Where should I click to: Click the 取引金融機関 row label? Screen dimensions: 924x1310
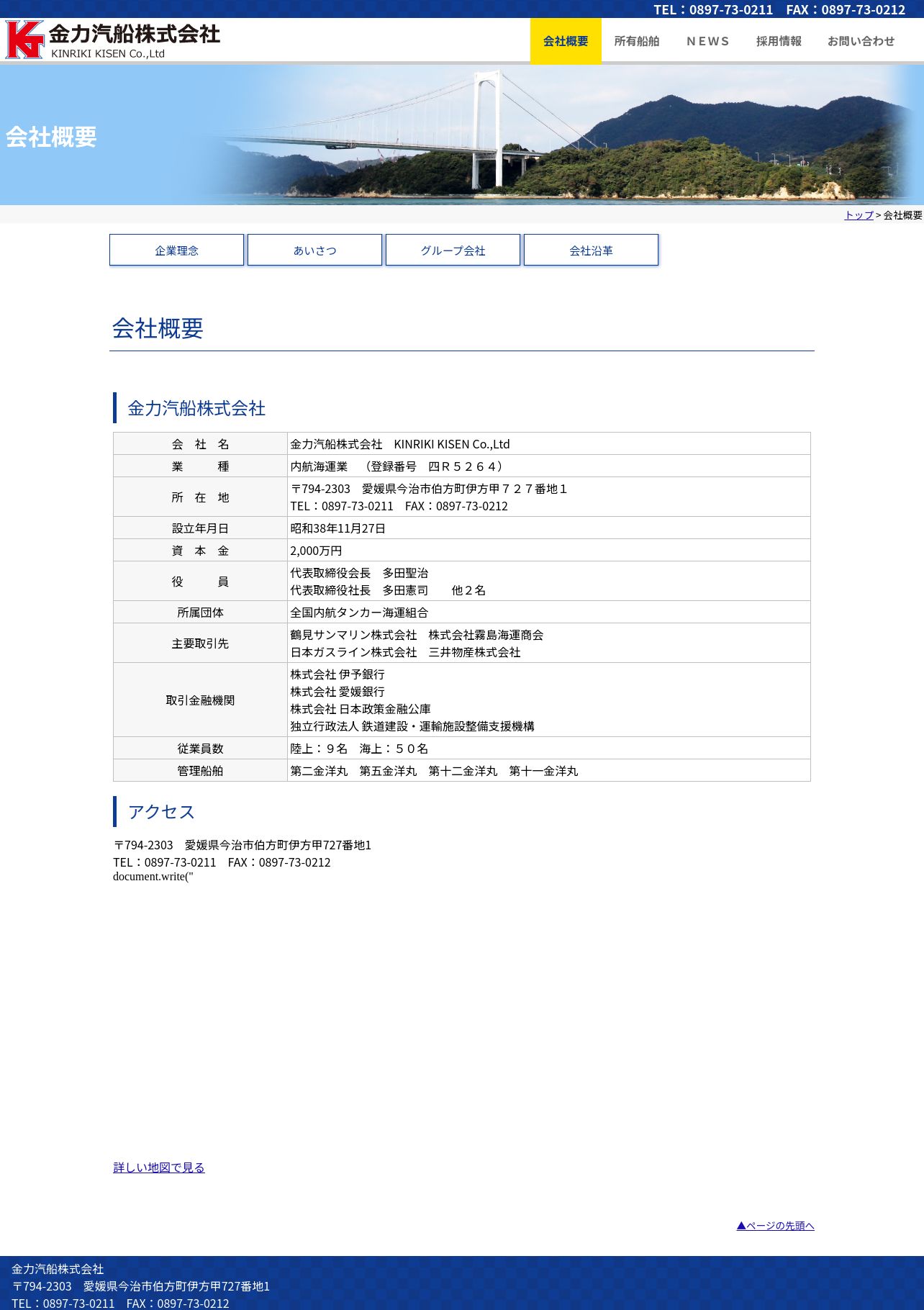coord(200,700)
